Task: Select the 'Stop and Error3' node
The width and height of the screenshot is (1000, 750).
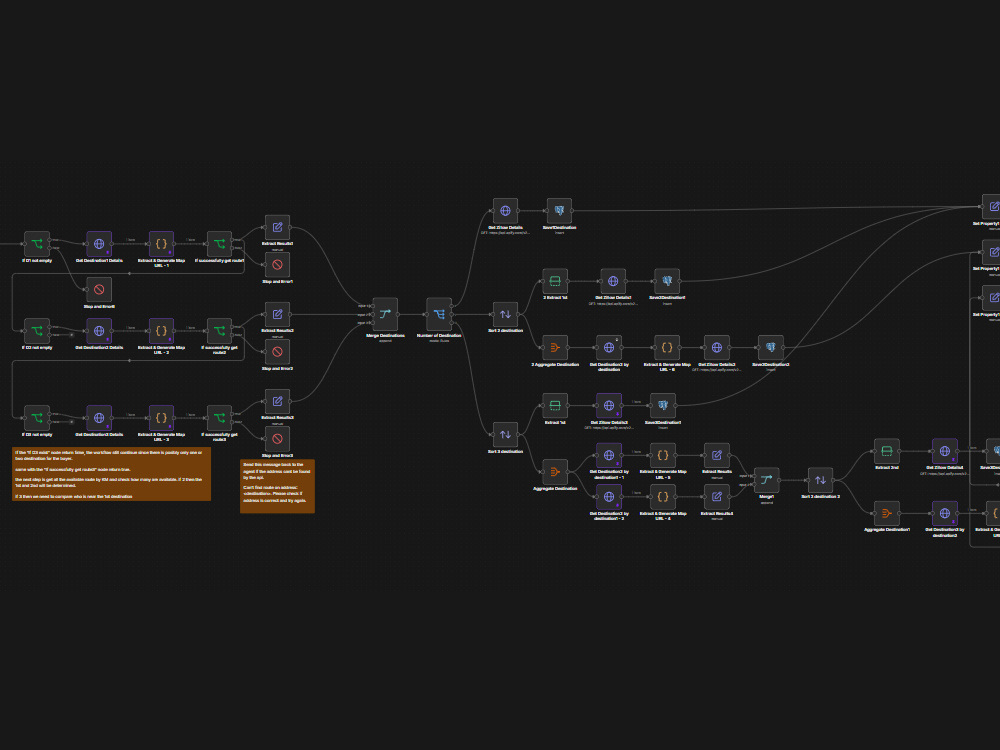Action: [x=277, y=439]
